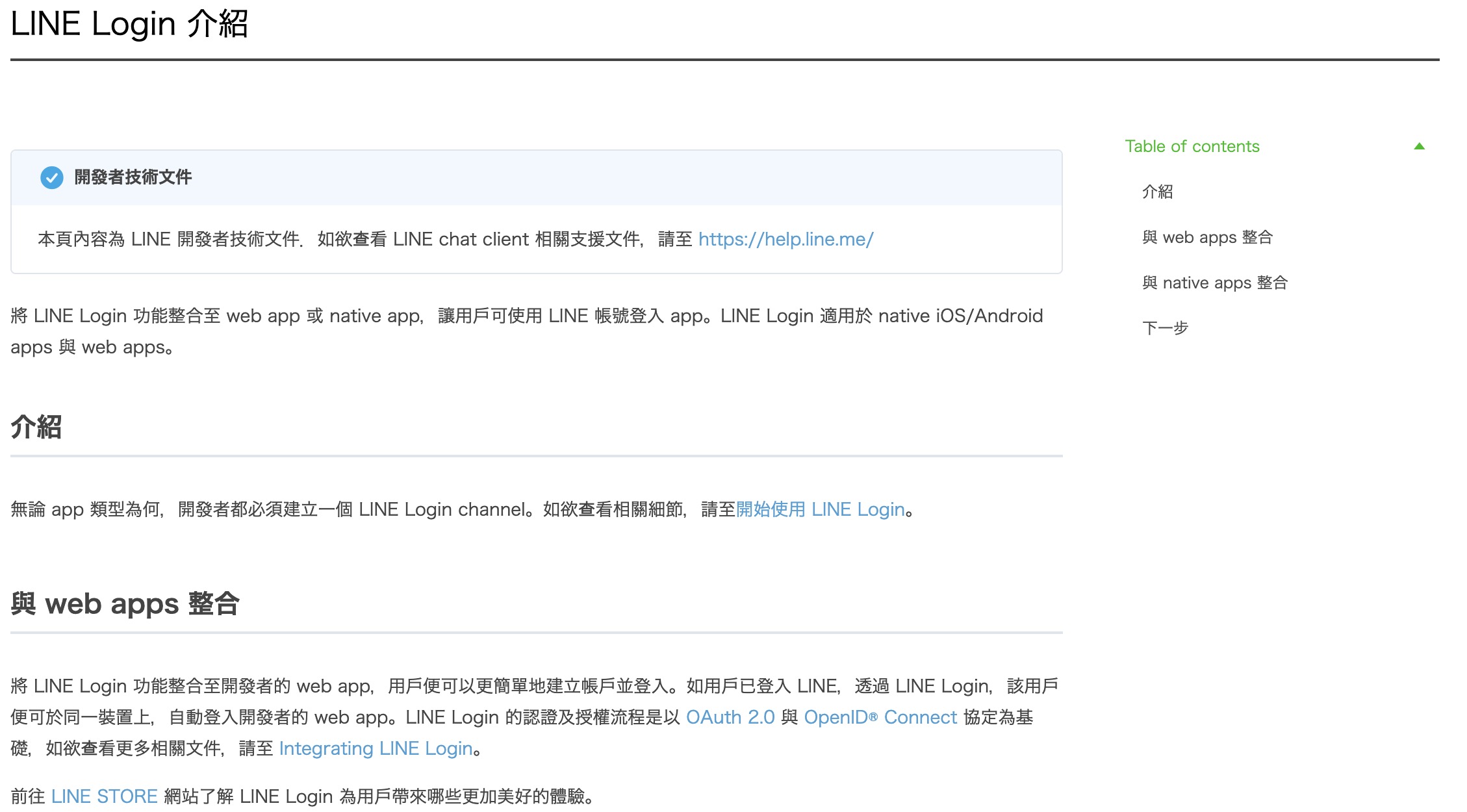
Task: Open 下一步 entry in table of contents
Action: coord(1165,328)
